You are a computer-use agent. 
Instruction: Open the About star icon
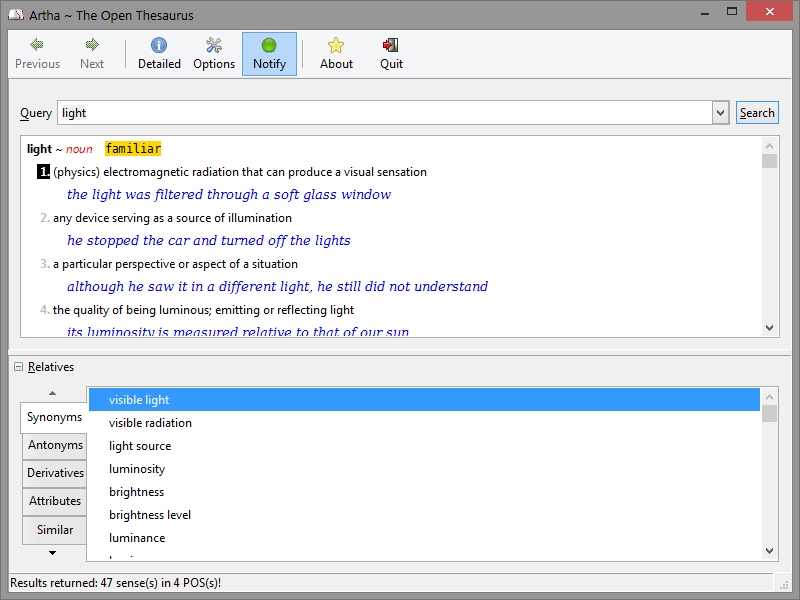tap(336, 45)
